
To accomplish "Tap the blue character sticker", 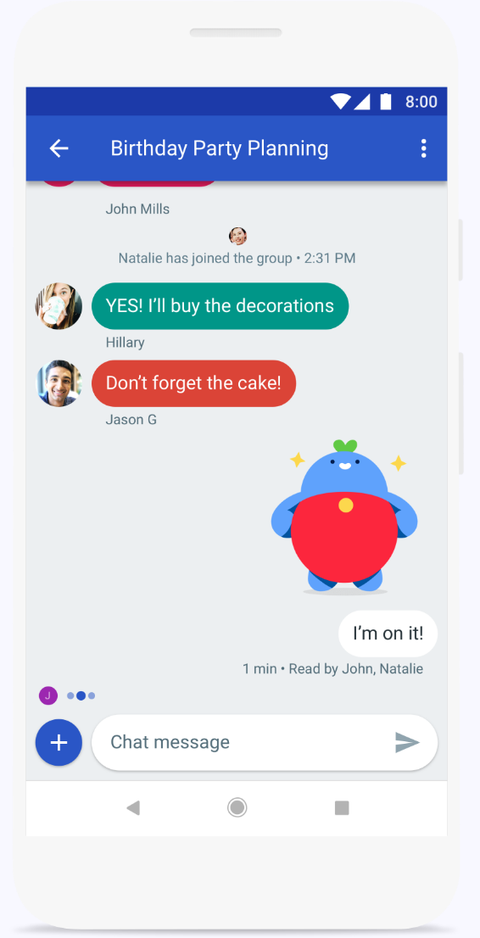I will (x=345, y=516).
